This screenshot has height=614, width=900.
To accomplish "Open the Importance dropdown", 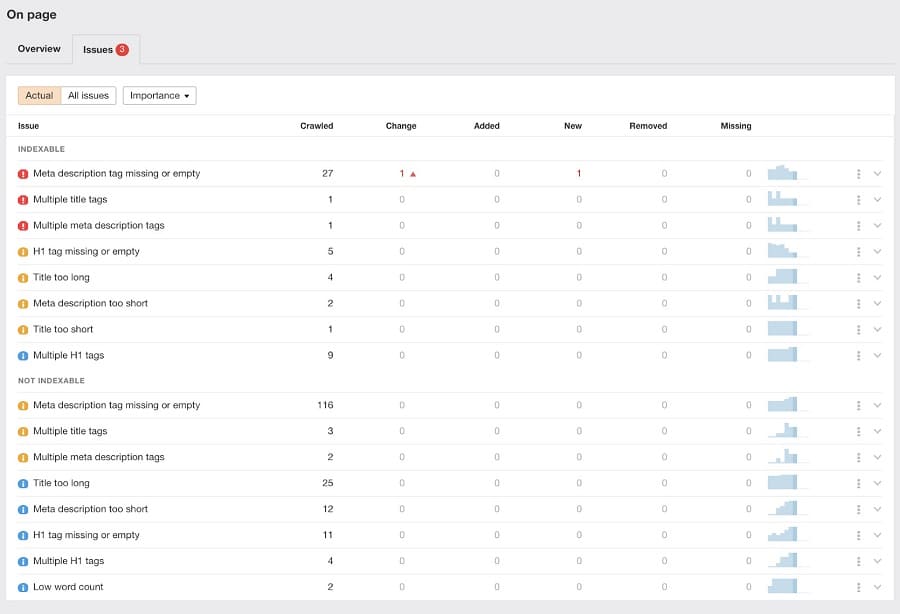I will point(159,96).
